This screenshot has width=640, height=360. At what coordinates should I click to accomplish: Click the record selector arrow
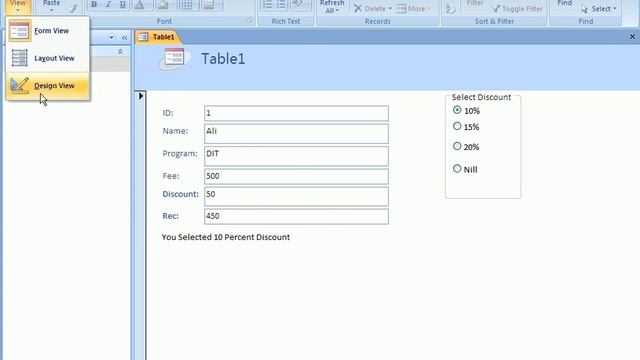click(141, 96)
